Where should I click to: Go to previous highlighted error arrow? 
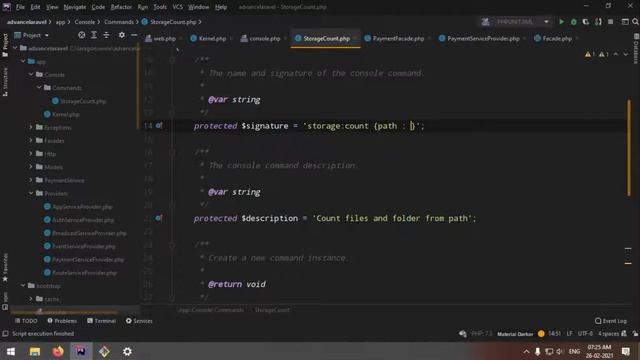click(616, 54)
